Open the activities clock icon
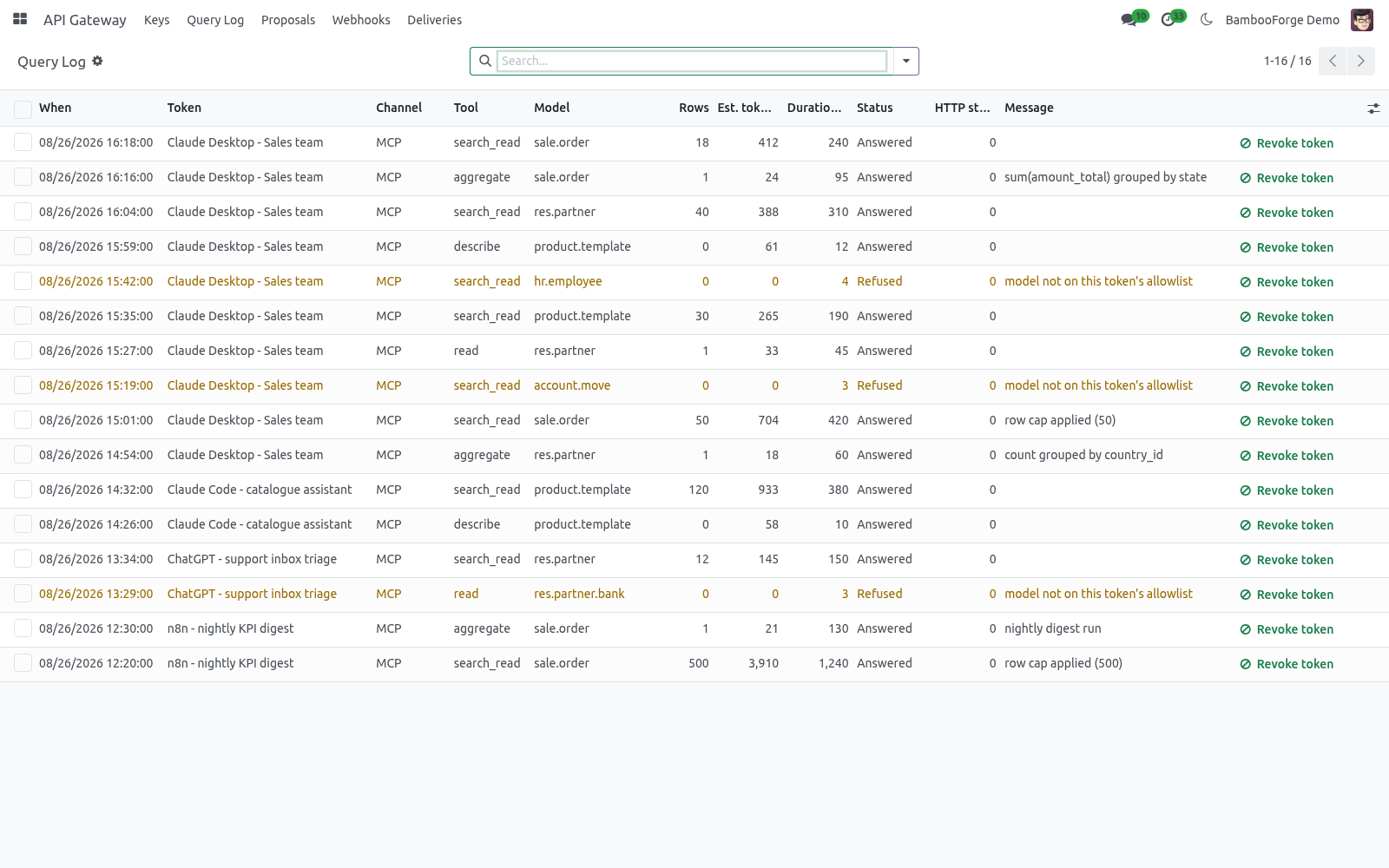 click(1168, 20)
